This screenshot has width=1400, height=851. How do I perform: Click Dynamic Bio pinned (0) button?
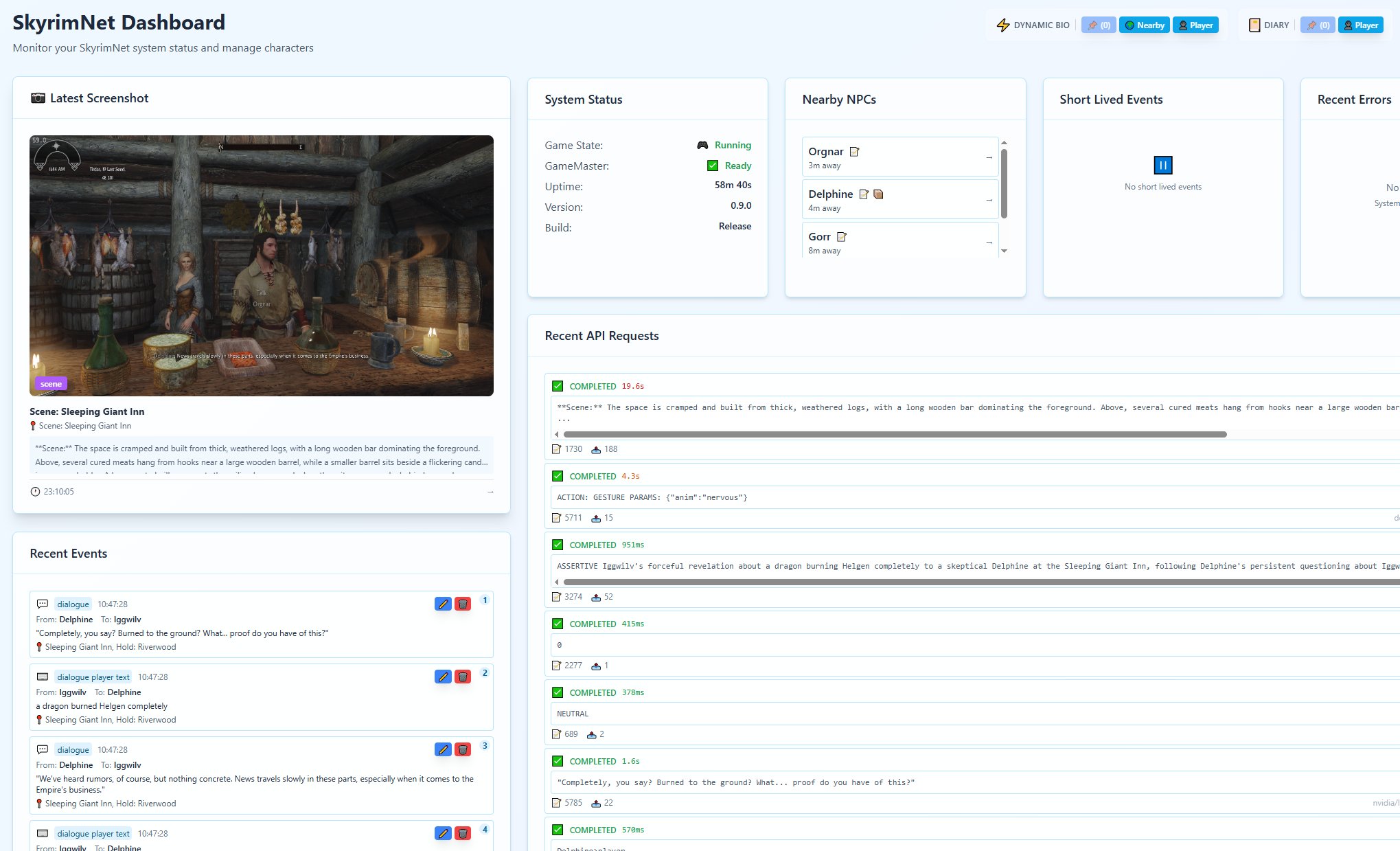[x=1099, y=25]
